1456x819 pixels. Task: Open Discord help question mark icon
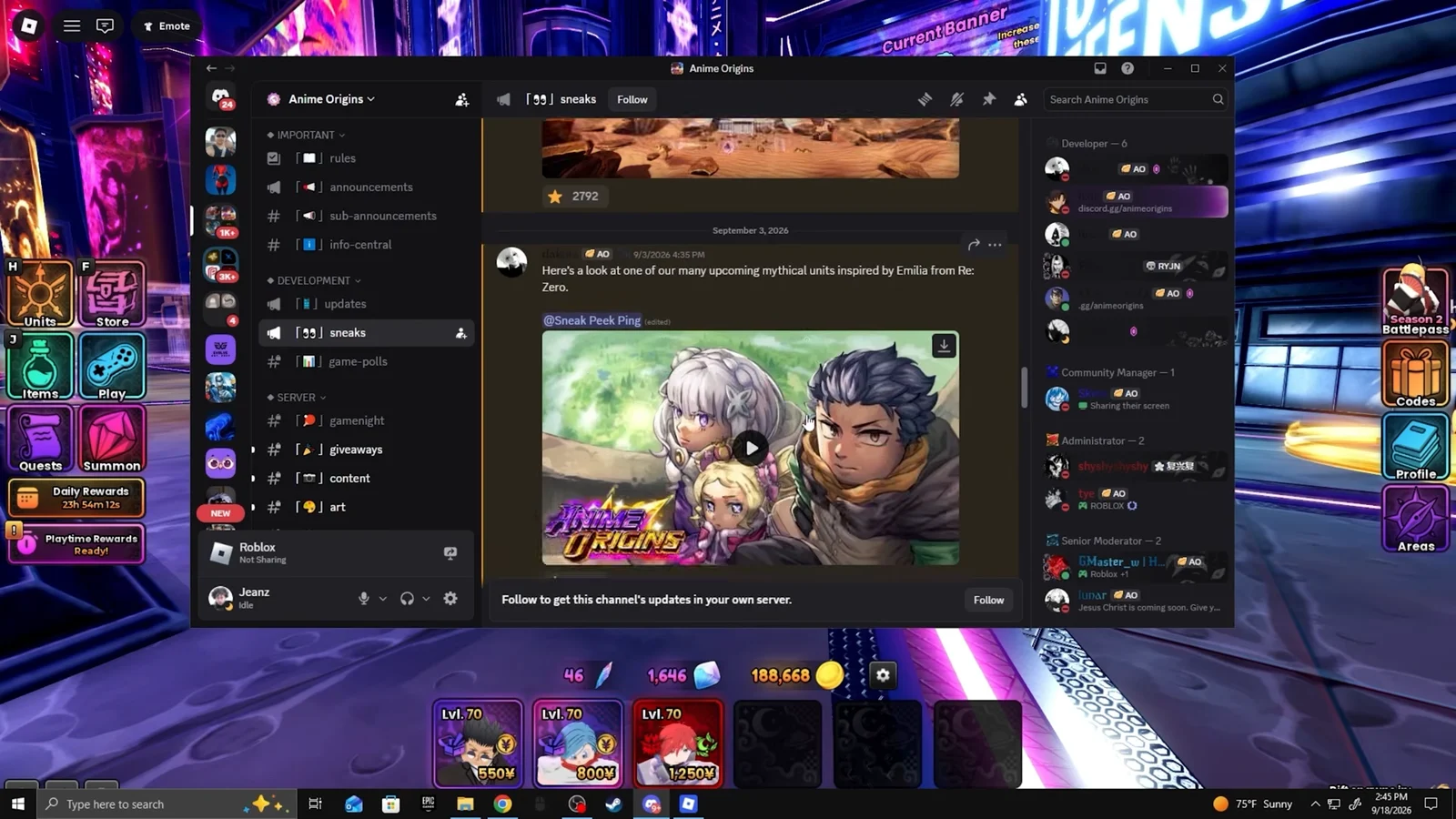pos(1127,68)
